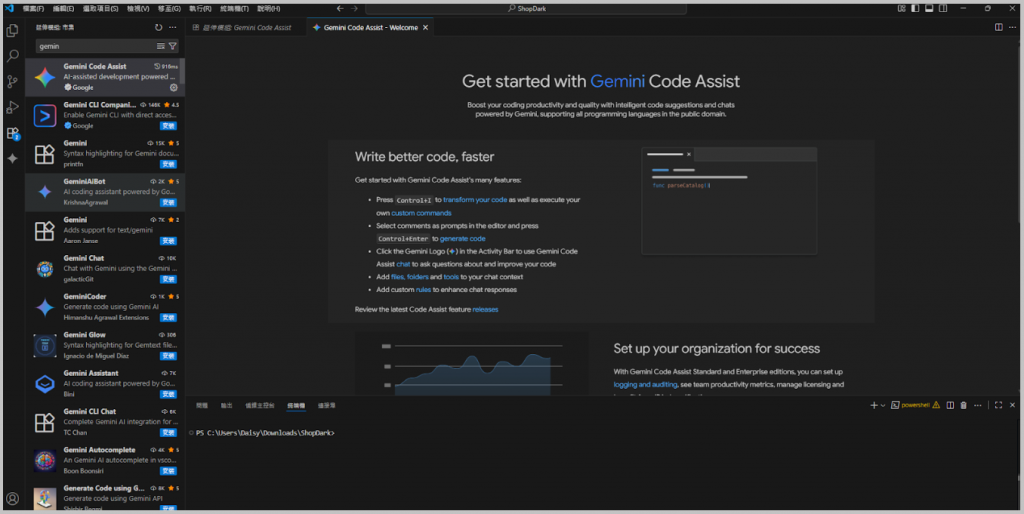
Task: Switch to the third tab of the bottom panel
Action: tap(259, 406)
